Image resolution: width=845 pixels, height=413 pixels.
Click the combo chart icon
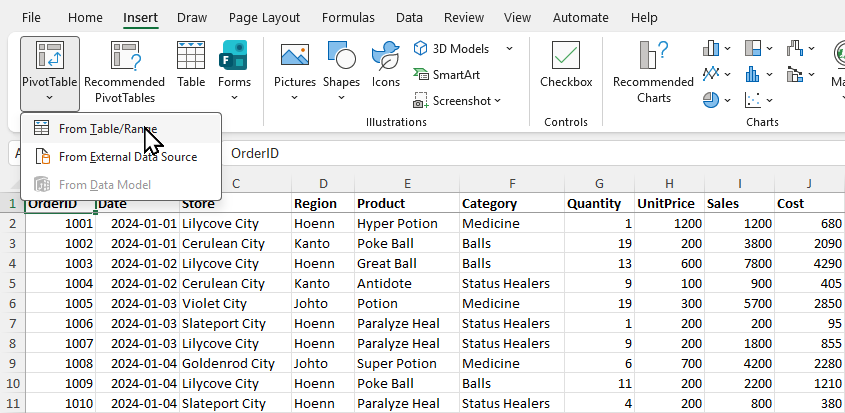(795, 74)
